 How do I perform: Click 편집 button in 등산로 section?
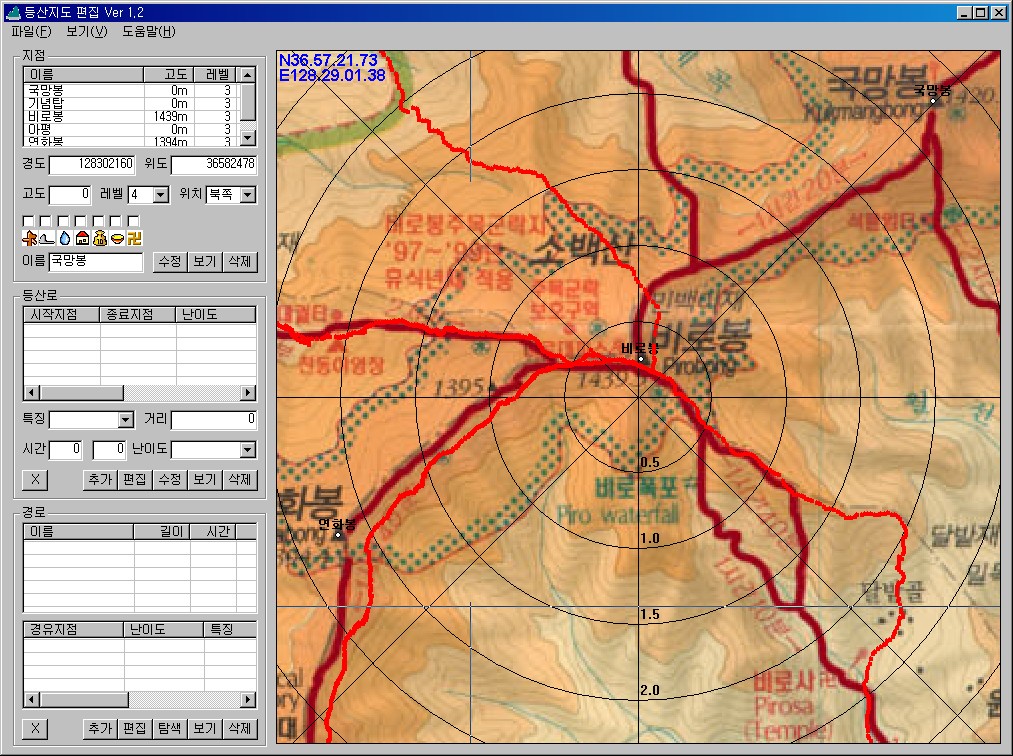pos(135,479)
